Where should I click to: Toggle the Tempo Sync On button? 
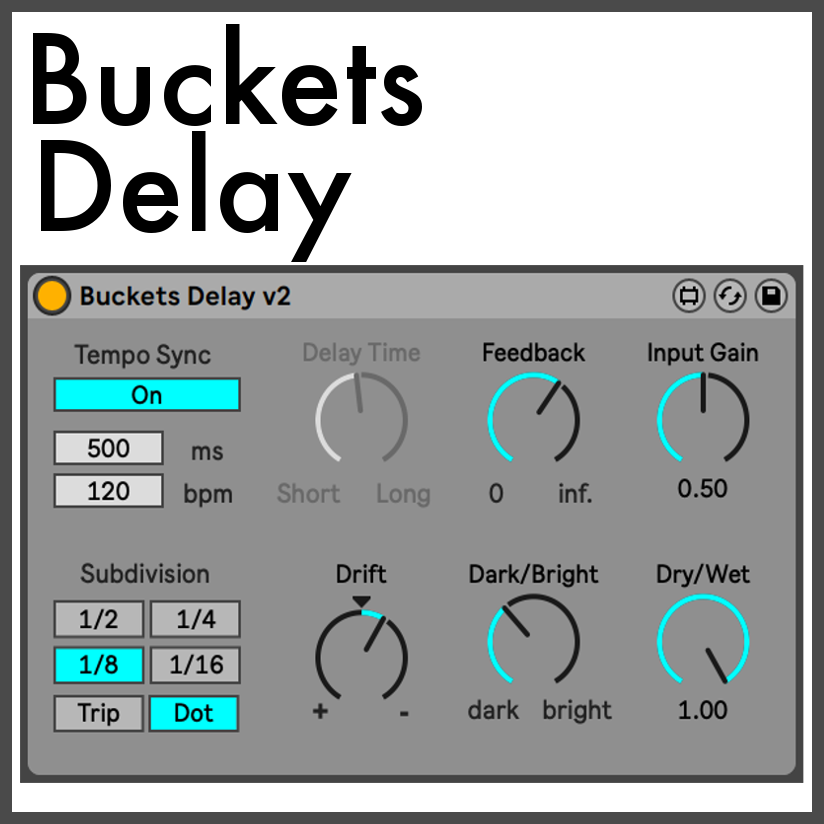coord(147,395)
